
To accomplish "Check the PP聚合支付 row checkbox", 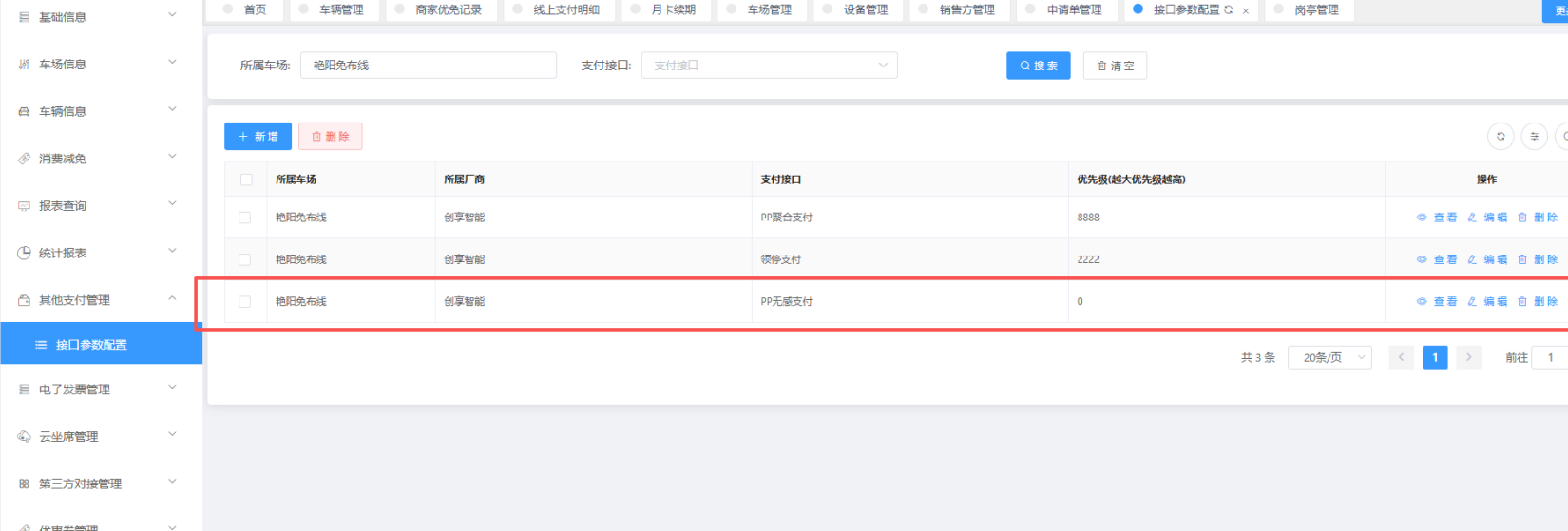I will click(x=245, y=218).
